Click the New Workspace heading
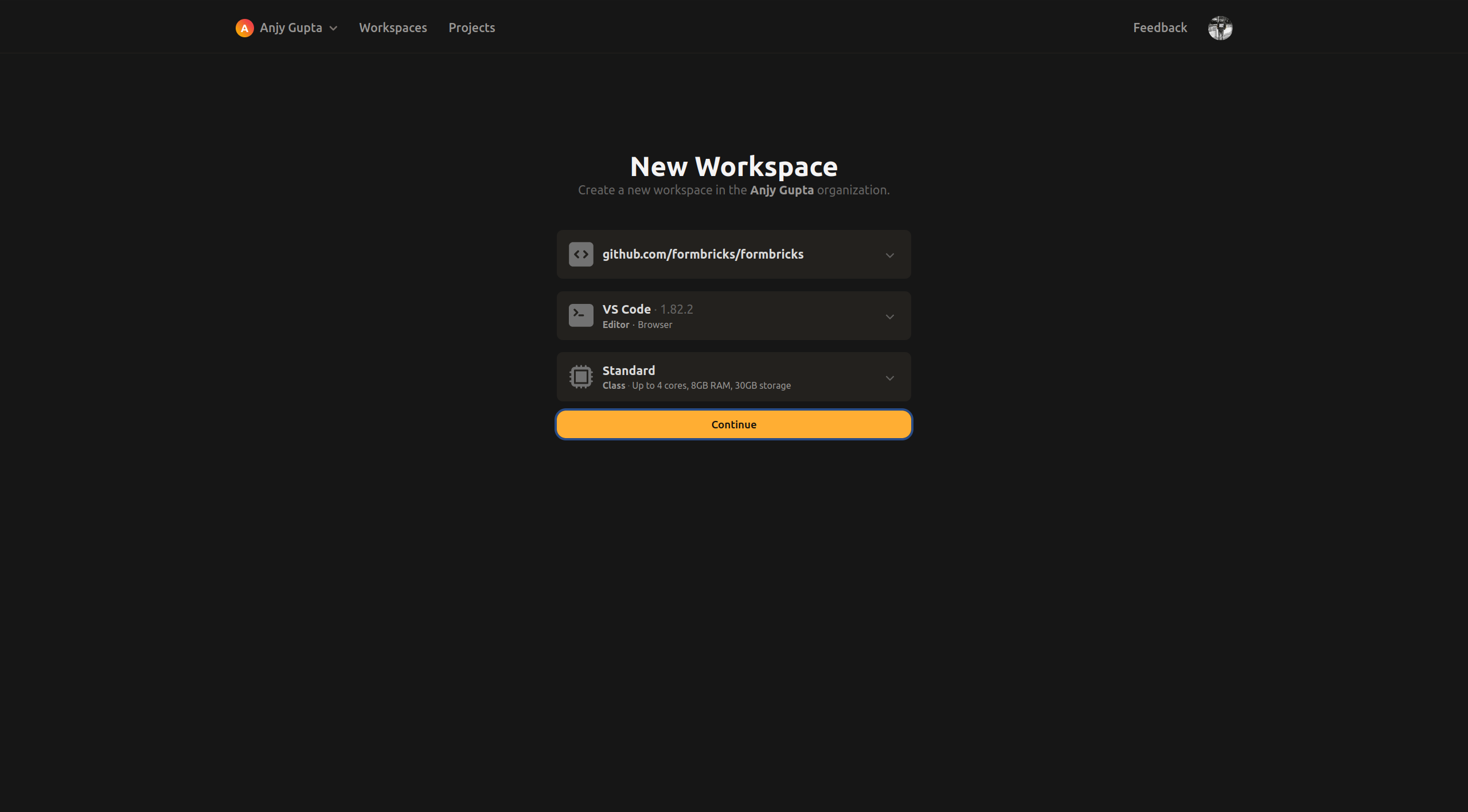The image size is (1468, 812). (x=734, y=166)
